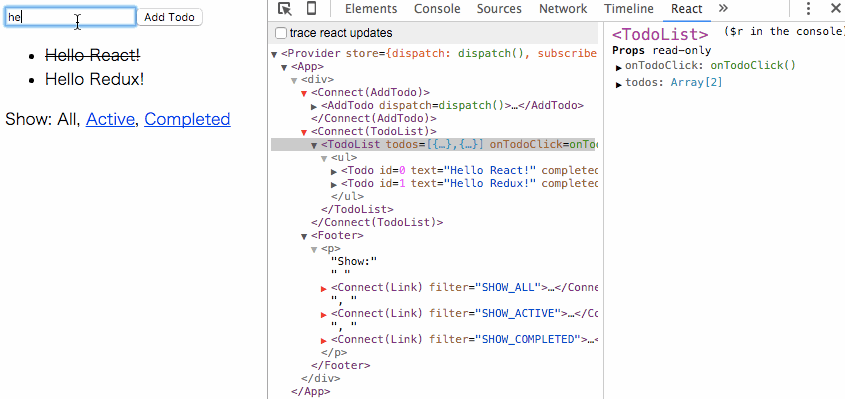Image resolution: width=845 pixels, height=399 pixels.
Task: Select the inspect element cursor icon
Action: point(285,9)
